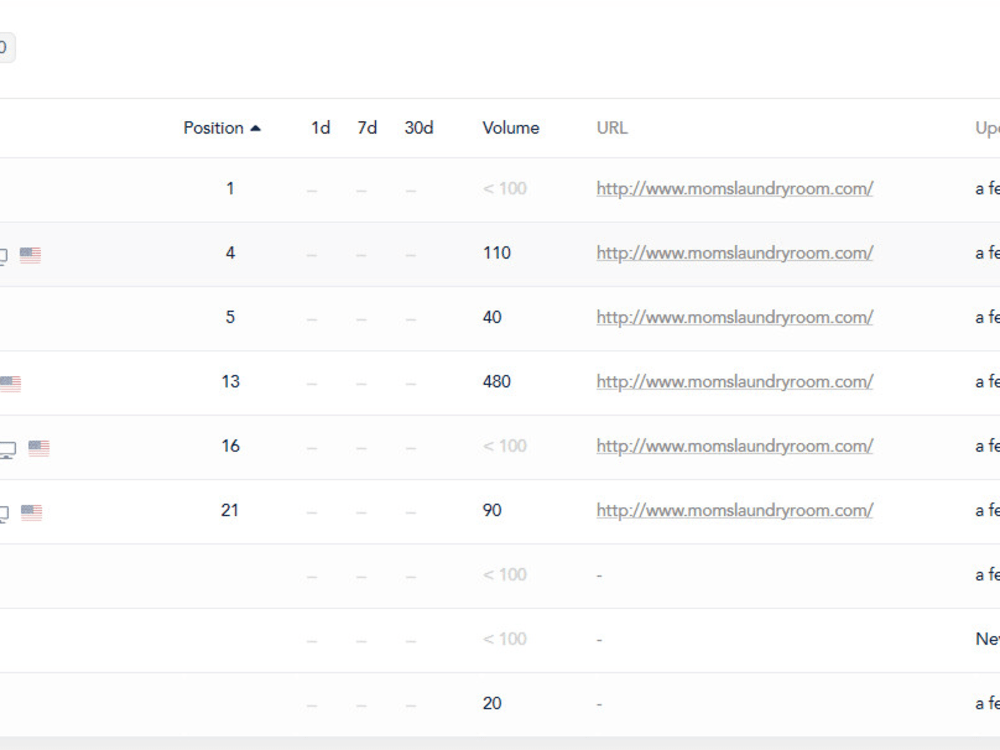Click US flag icon in position 13 row
Viewport: 1000px width, 750px height.
tap(10, 383)
